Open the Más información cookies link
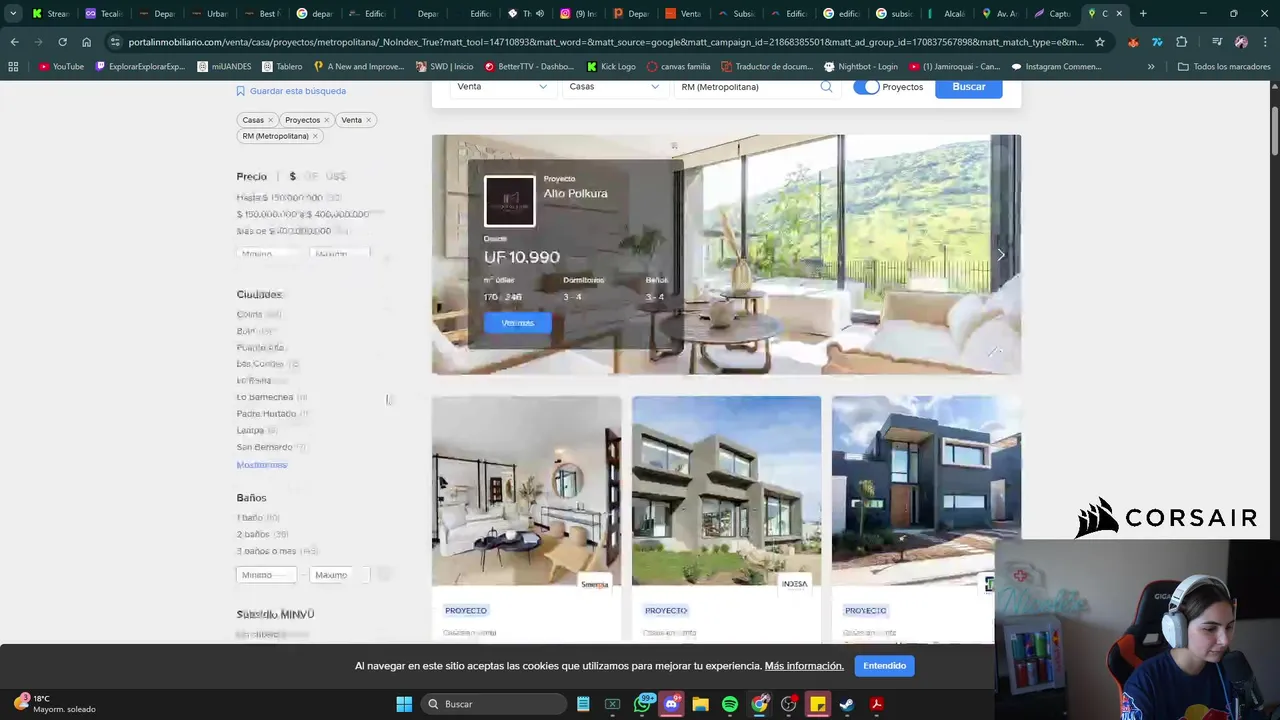 click(x=804, y=666)
